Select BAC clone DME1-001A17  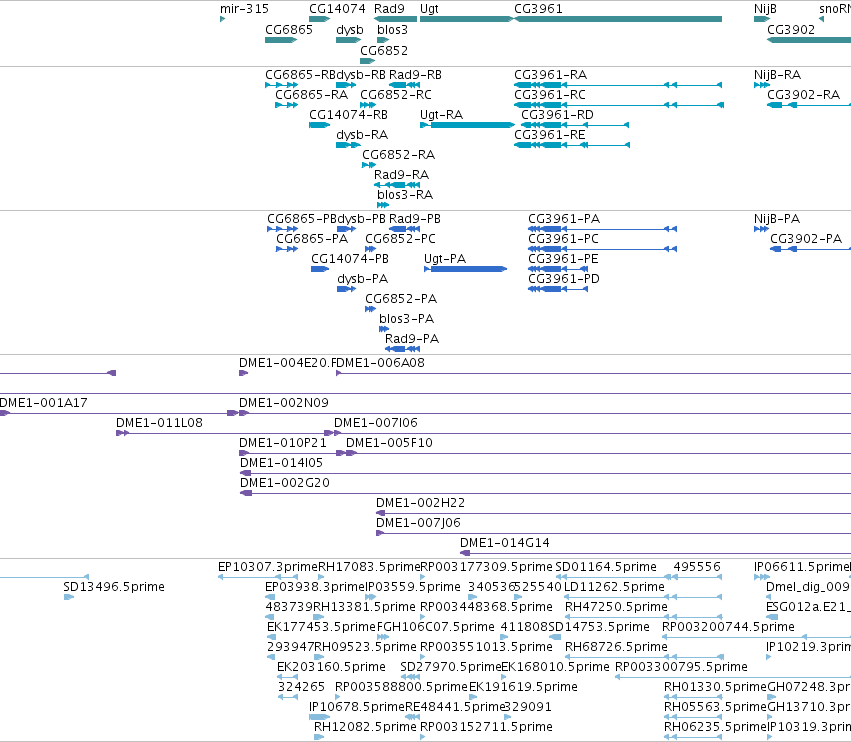(x=43, y=403)
